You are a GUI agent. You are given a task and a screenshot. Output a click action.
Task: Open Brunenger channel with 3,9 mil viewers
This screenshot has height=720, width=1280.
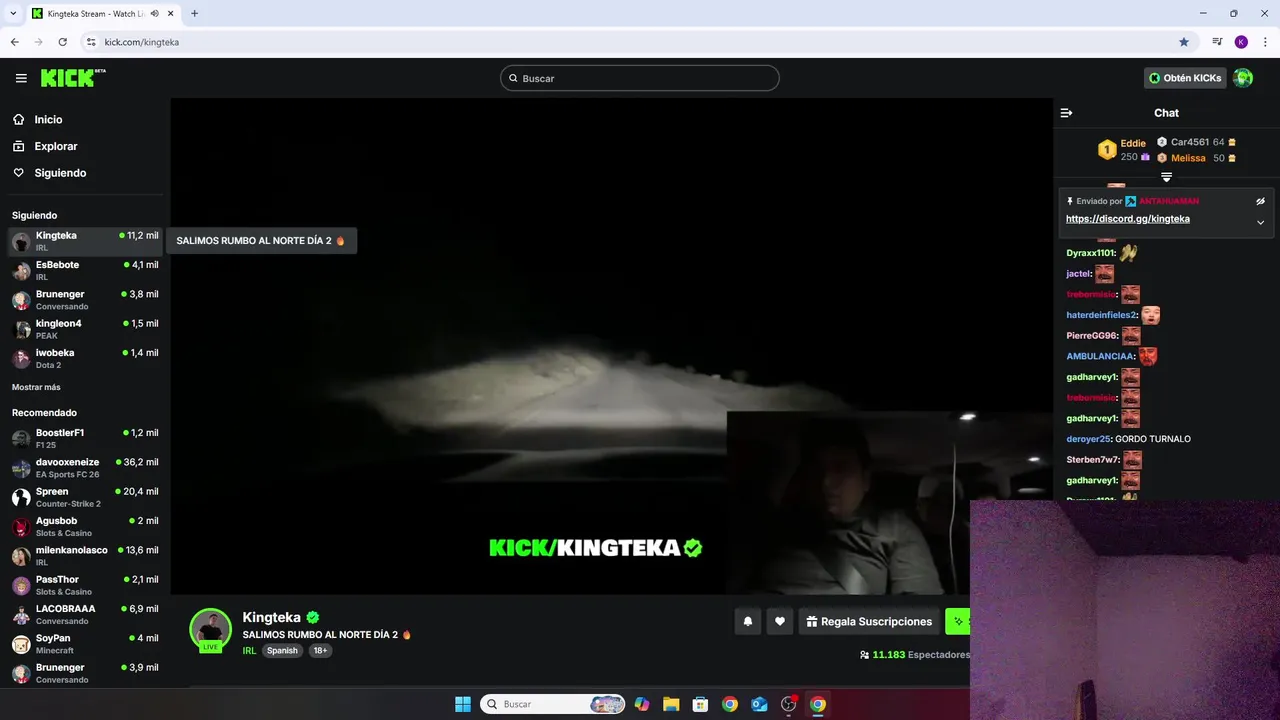pos(85,673)
